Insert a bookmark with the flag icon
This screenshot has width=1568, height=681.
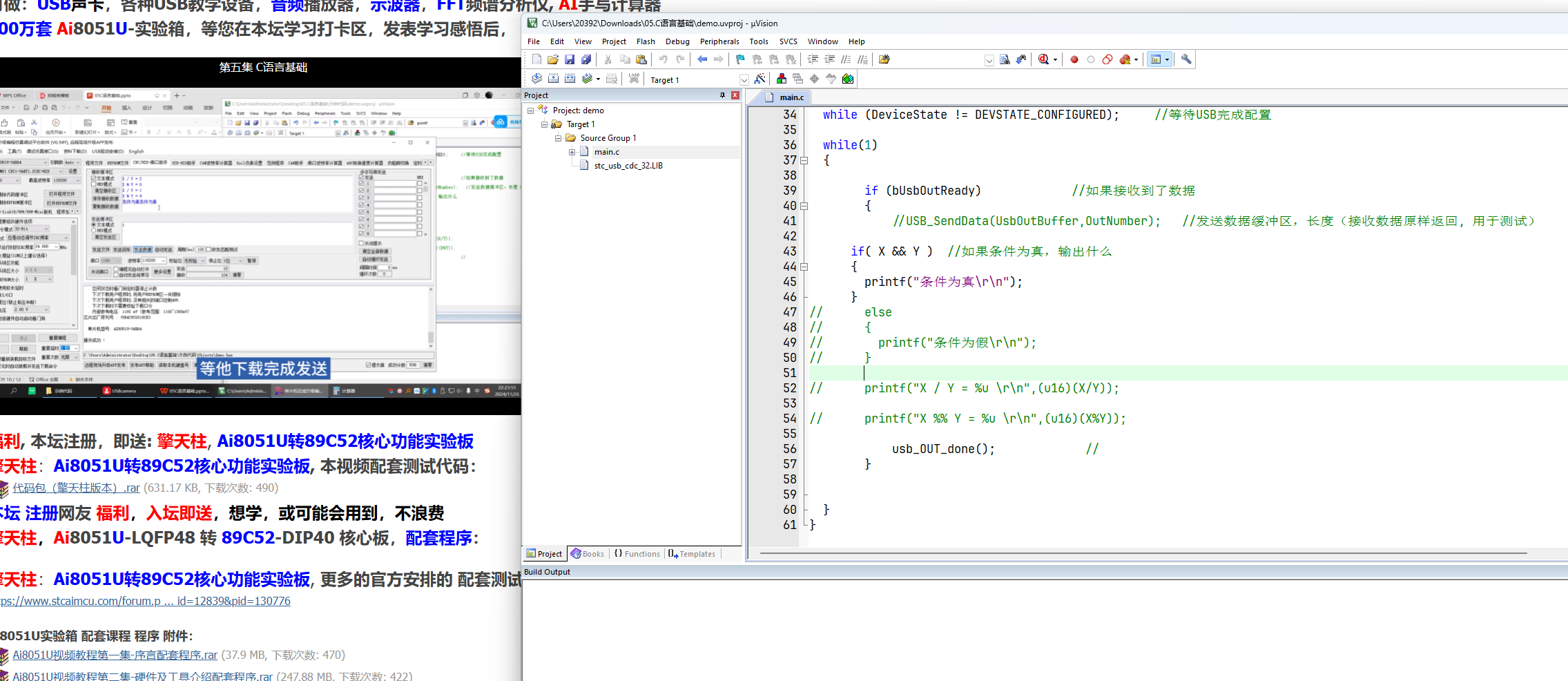(x=740, y=59)
